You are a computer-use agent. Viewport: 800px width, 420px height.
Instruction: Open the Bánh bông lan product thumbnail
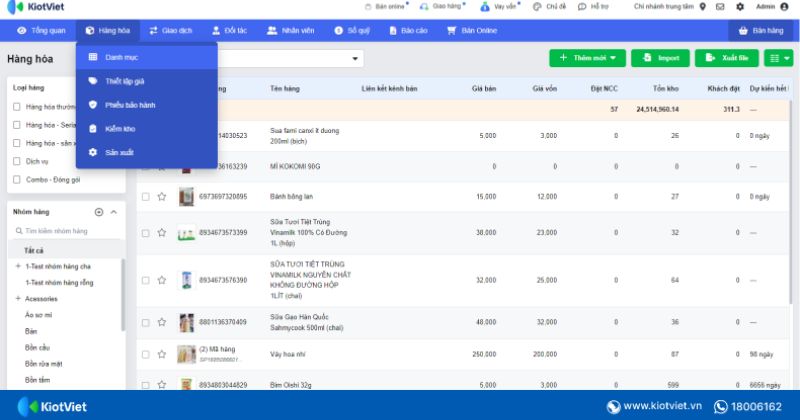pyautogui.click(x=186, y=196)
